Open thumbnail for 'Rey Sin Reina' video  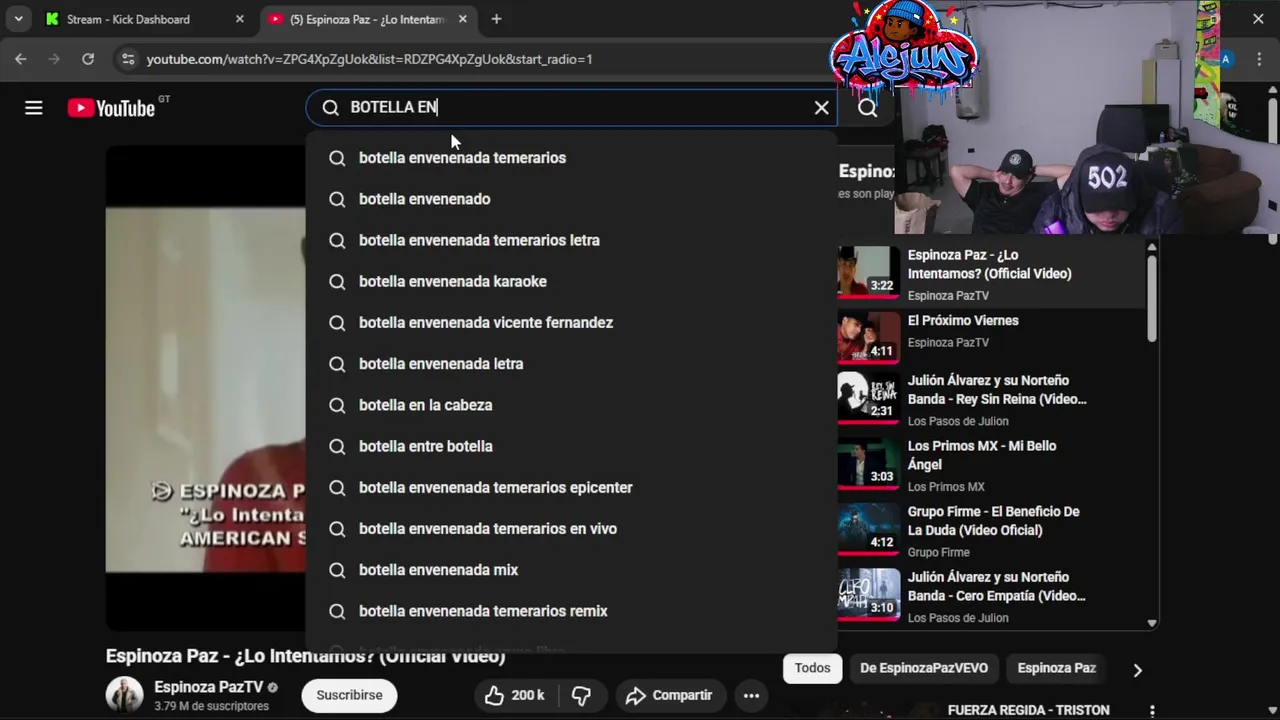869,398
